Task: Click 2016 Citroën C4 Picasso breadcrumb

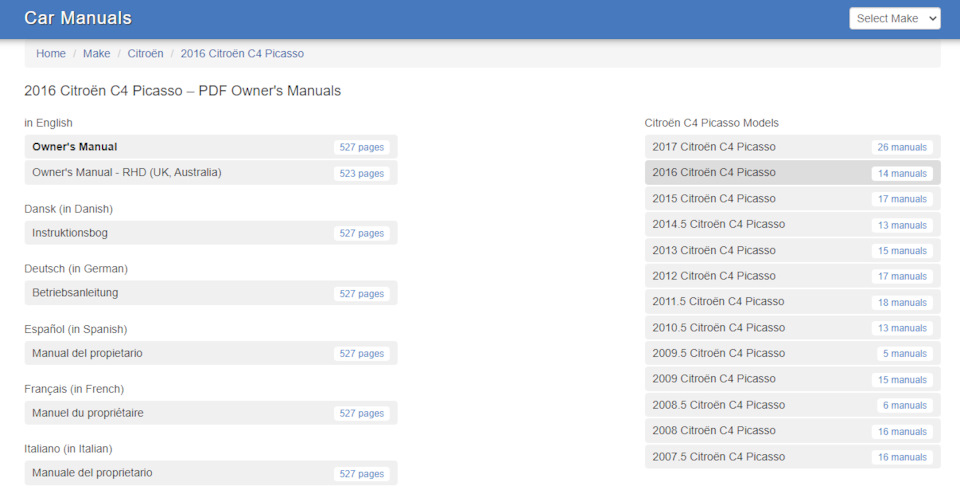Action: (242, 53)
